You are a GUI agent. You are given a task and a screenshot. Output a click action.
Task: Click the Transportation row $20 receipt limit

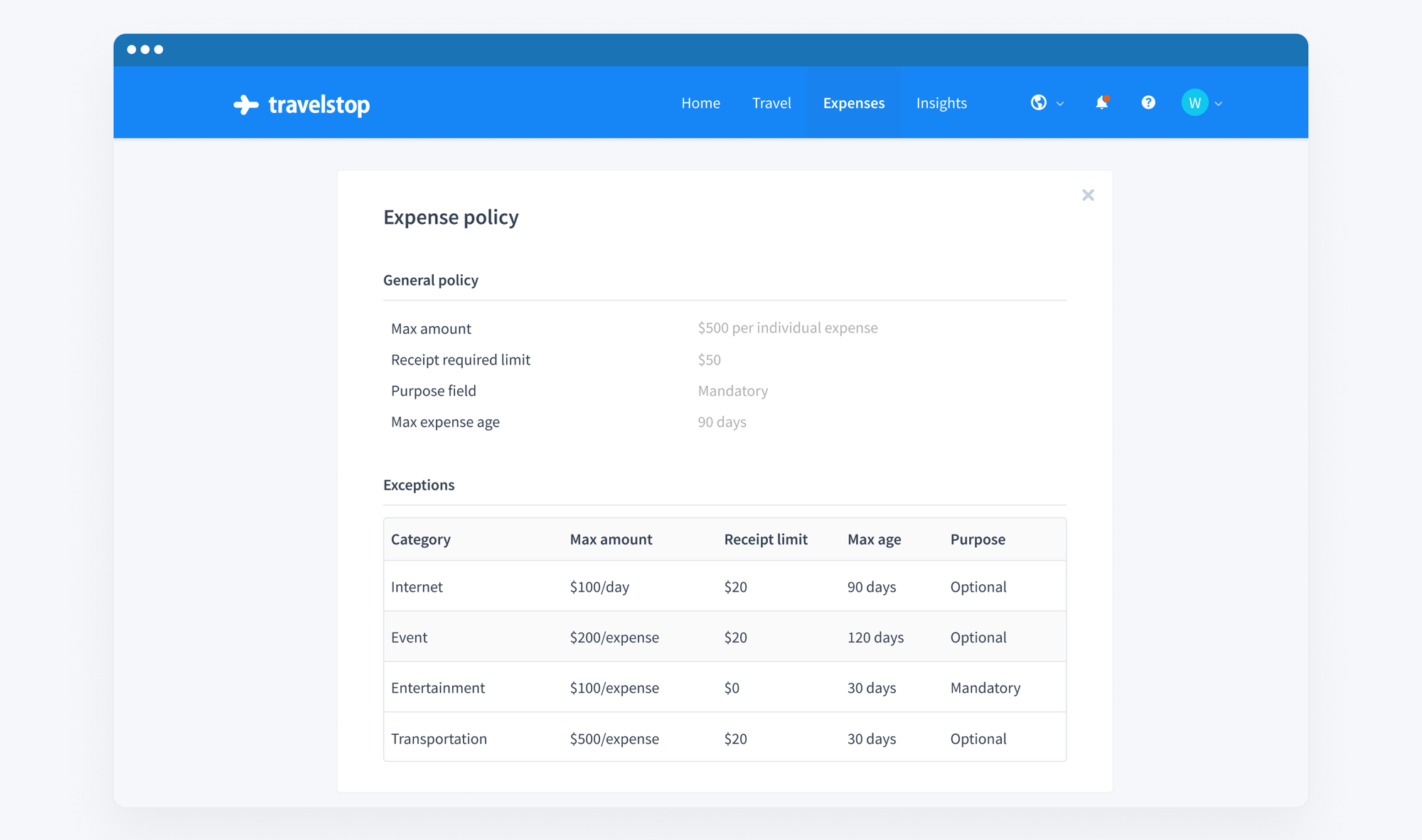tap(735, 739)
